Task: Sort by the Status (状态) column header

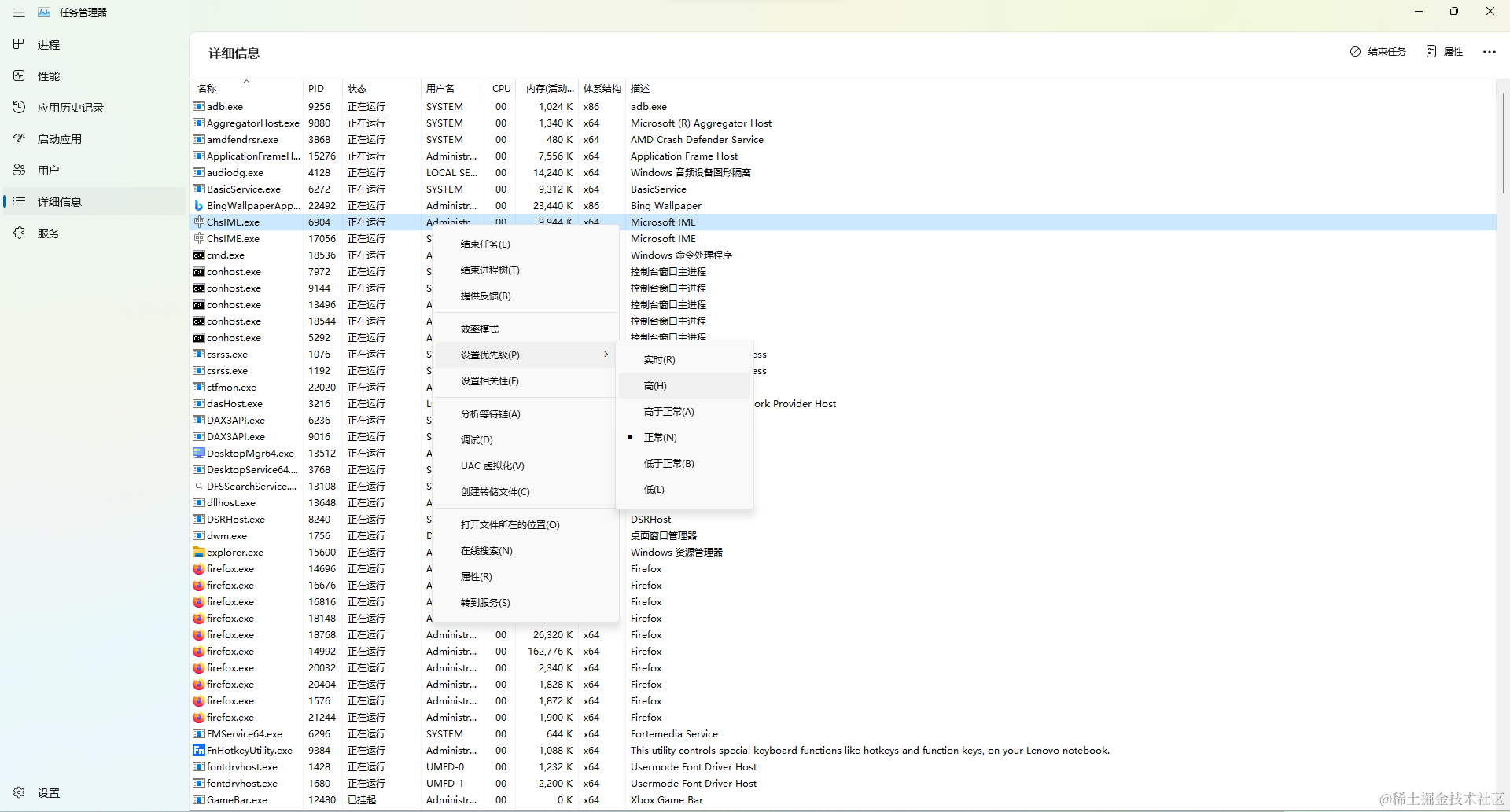Action: point(381,88)
